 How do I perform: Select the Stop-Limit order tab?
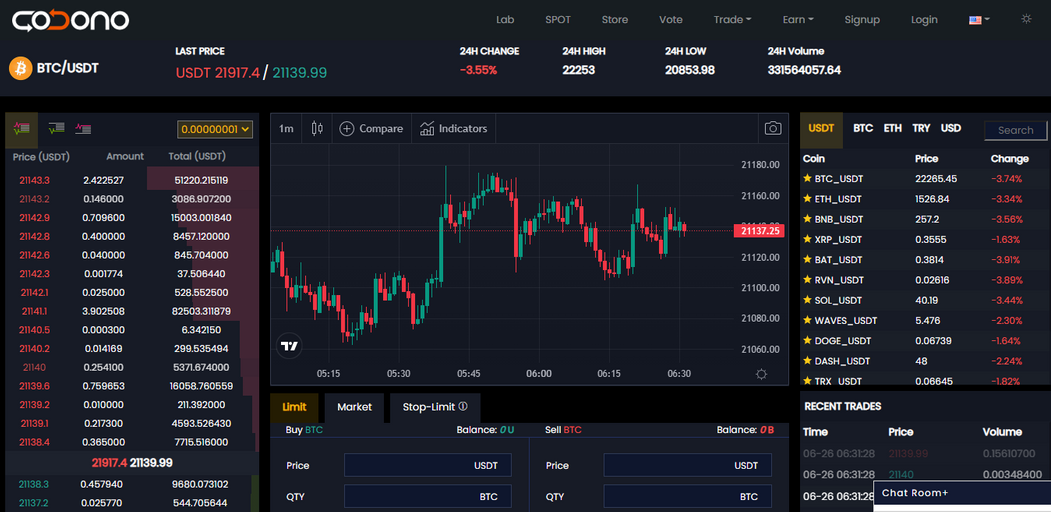[435, 407]
